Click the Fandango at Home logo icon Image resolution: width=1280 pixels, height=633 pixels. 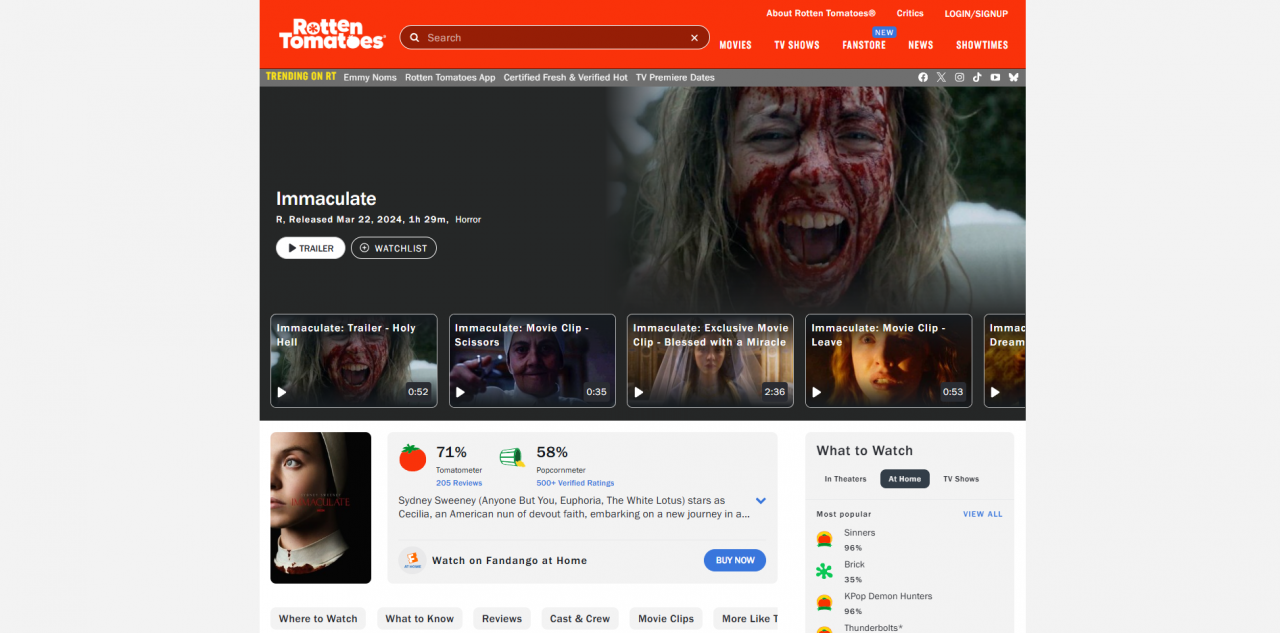point(412,560)
